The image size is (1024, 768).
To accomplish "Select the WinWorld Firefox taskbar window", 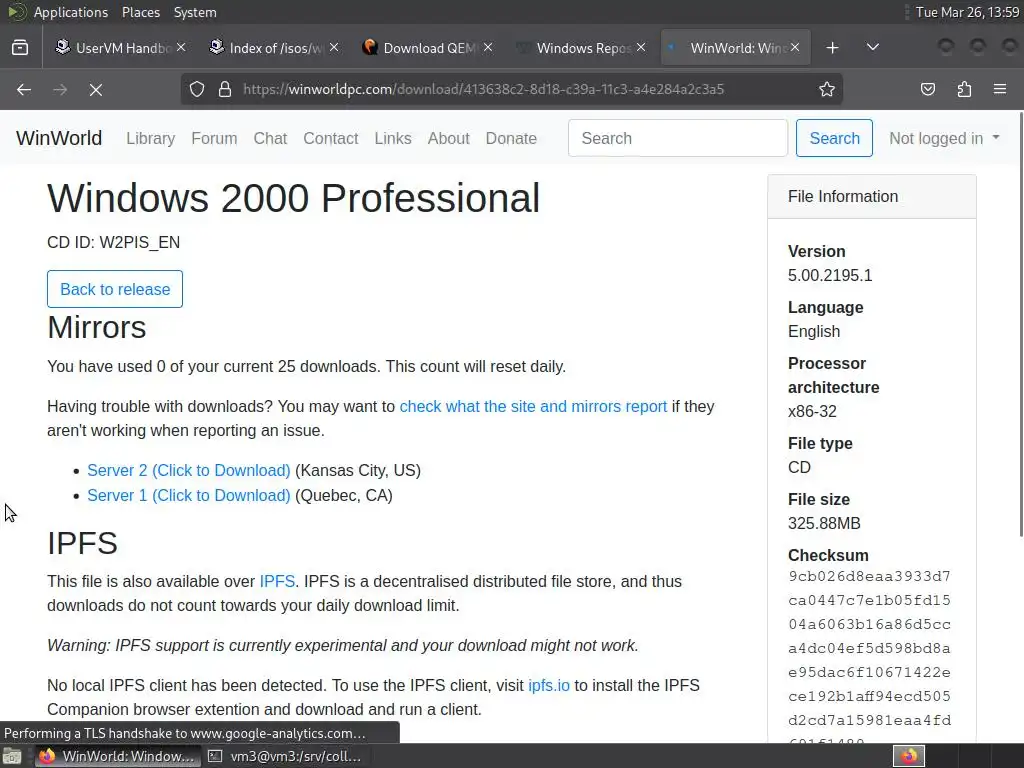I will click(x=118, y=756).
